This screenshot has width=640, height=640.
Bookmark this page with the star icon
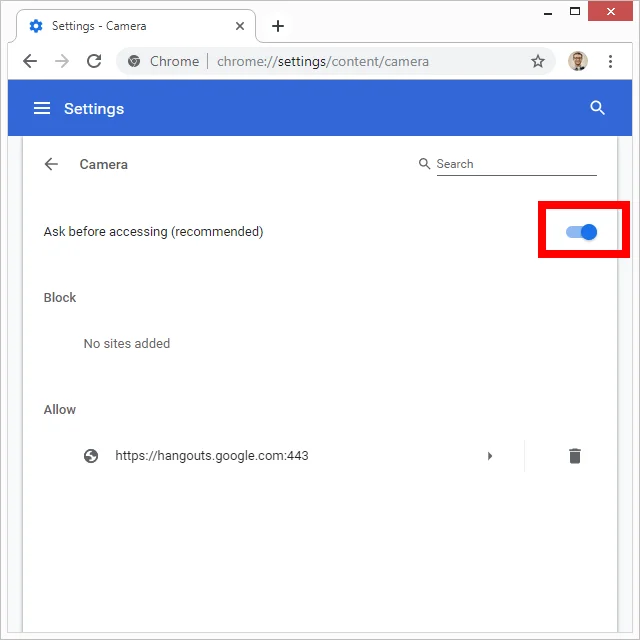(x=538, y=61)
